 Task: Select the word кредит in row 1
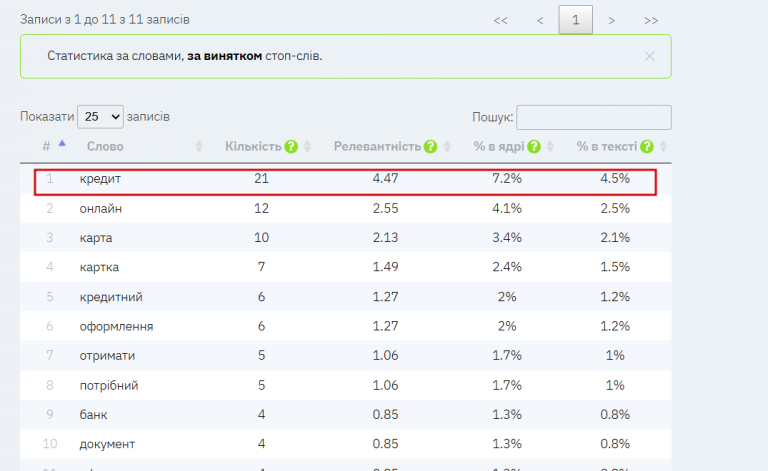tap(100, 179)
